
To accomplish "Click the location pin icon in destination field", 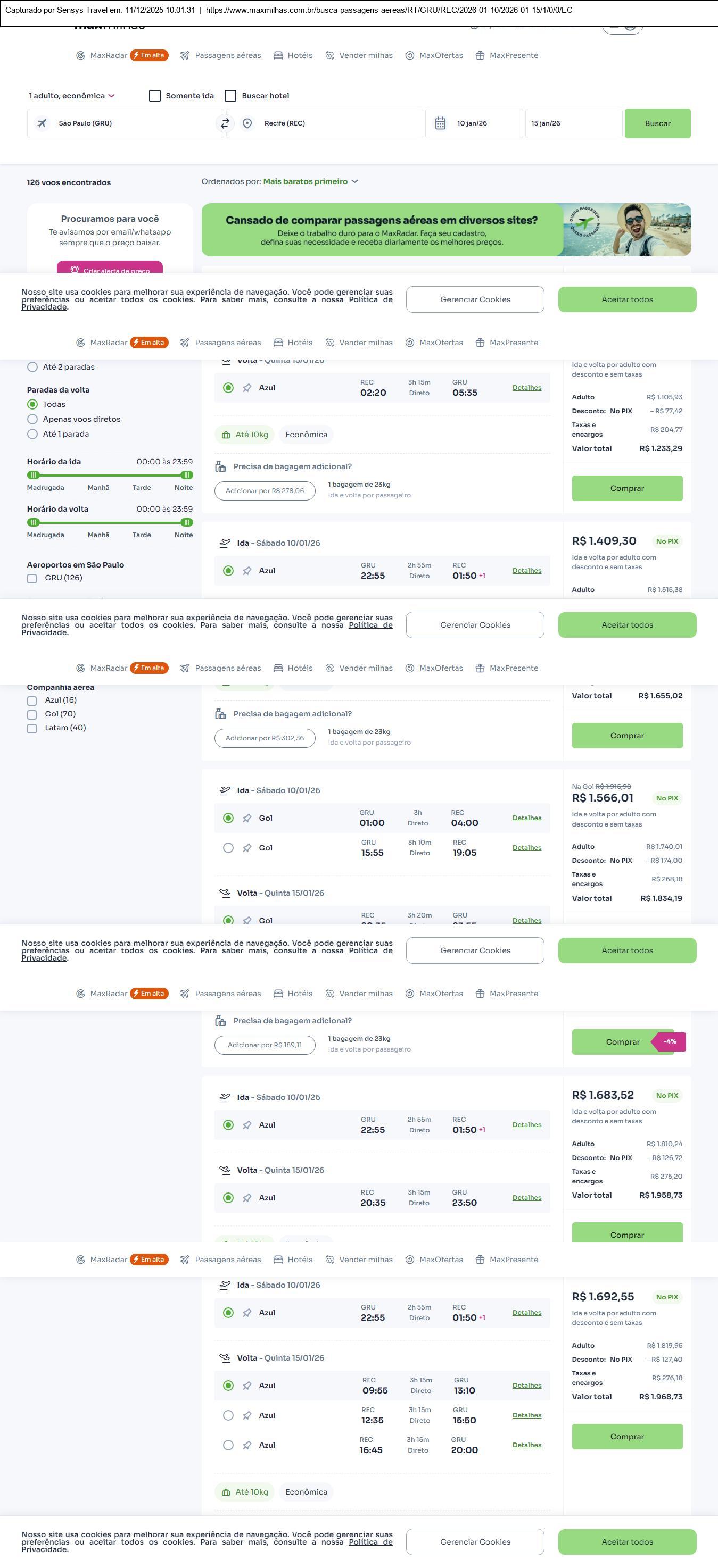I will click(247, 123).
